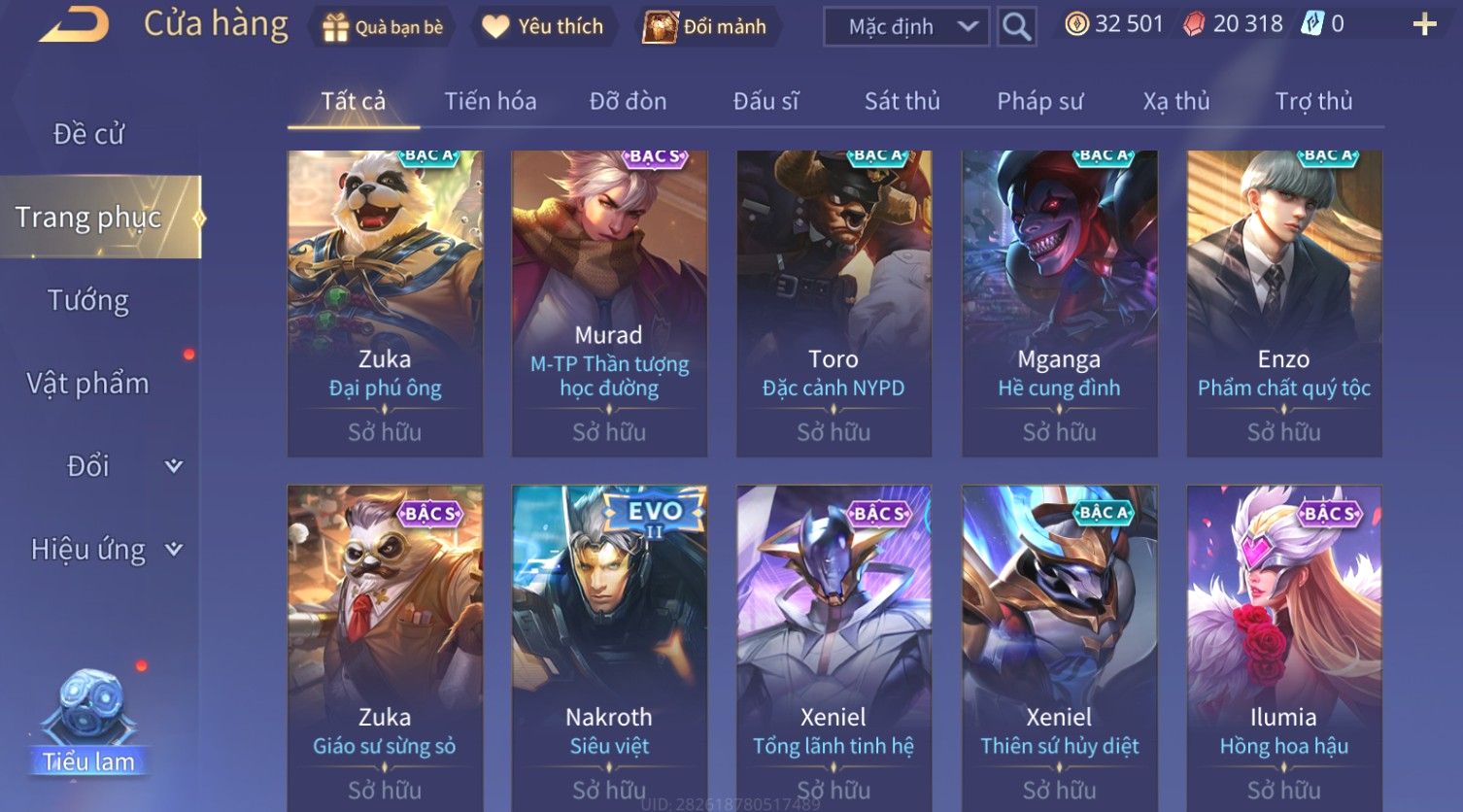Tap the blue voucher balance icon
1463x812 pixels.
(x=1312, y=24)
